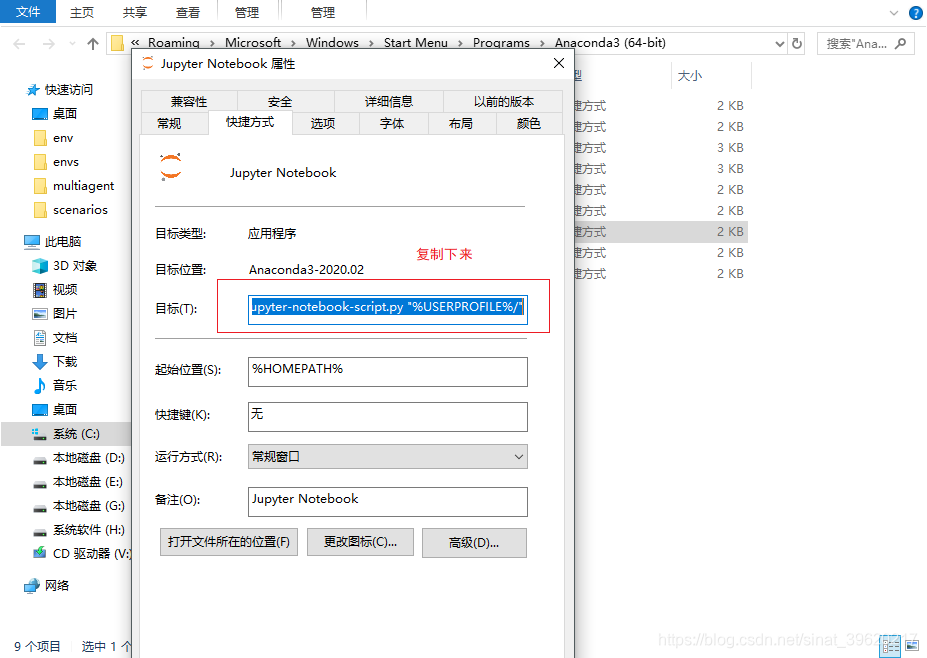Select the 安全 tab in properties
Screen dimensions: 927x658
[280, 101]
